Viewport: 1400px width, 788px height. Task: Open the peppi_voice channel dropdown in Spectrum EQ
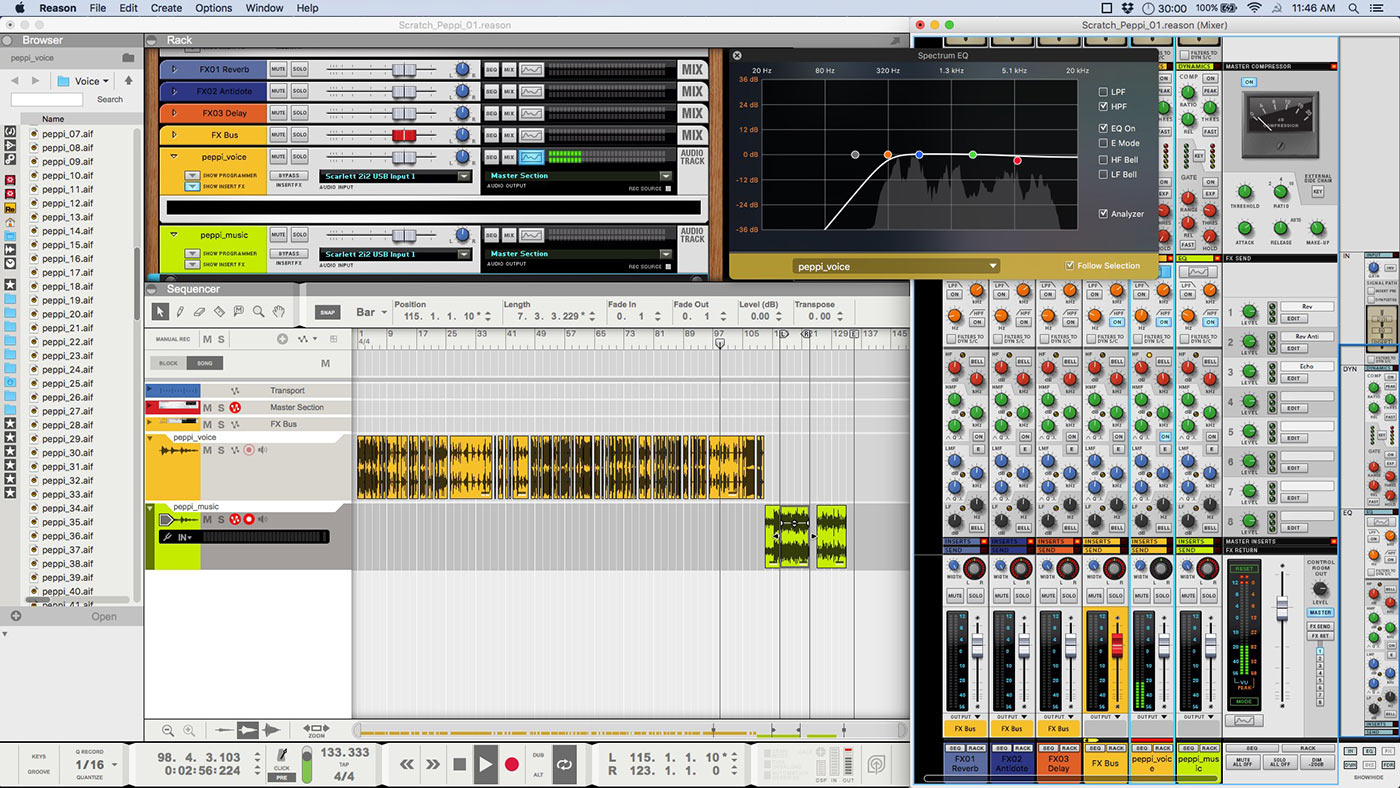pos(896,266)
